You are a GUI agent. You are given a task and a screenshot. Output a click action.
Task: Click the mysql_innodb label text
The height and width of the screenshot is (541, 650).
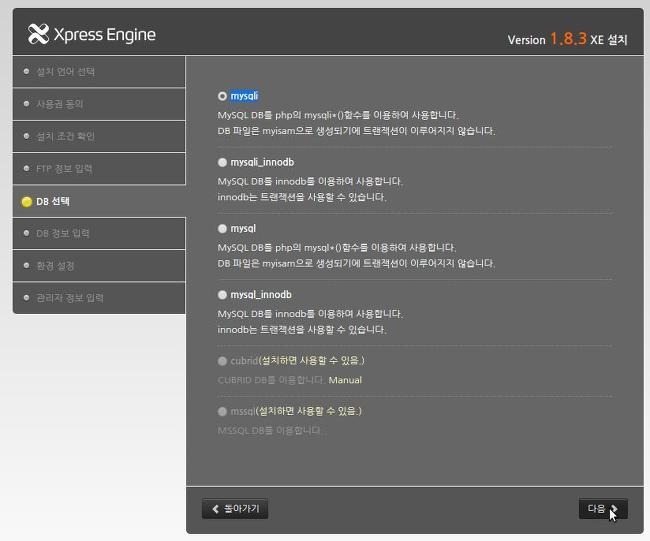tap(261, 295)
